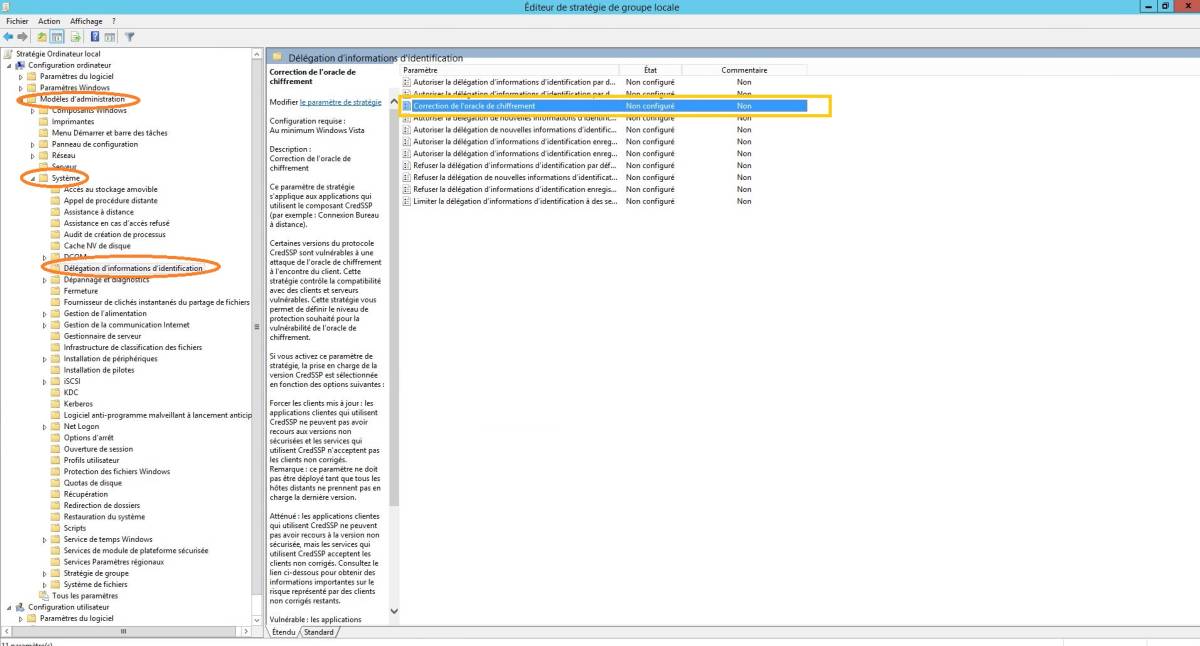
Task: Collapse the Système tree node
Action: point(33,178)
